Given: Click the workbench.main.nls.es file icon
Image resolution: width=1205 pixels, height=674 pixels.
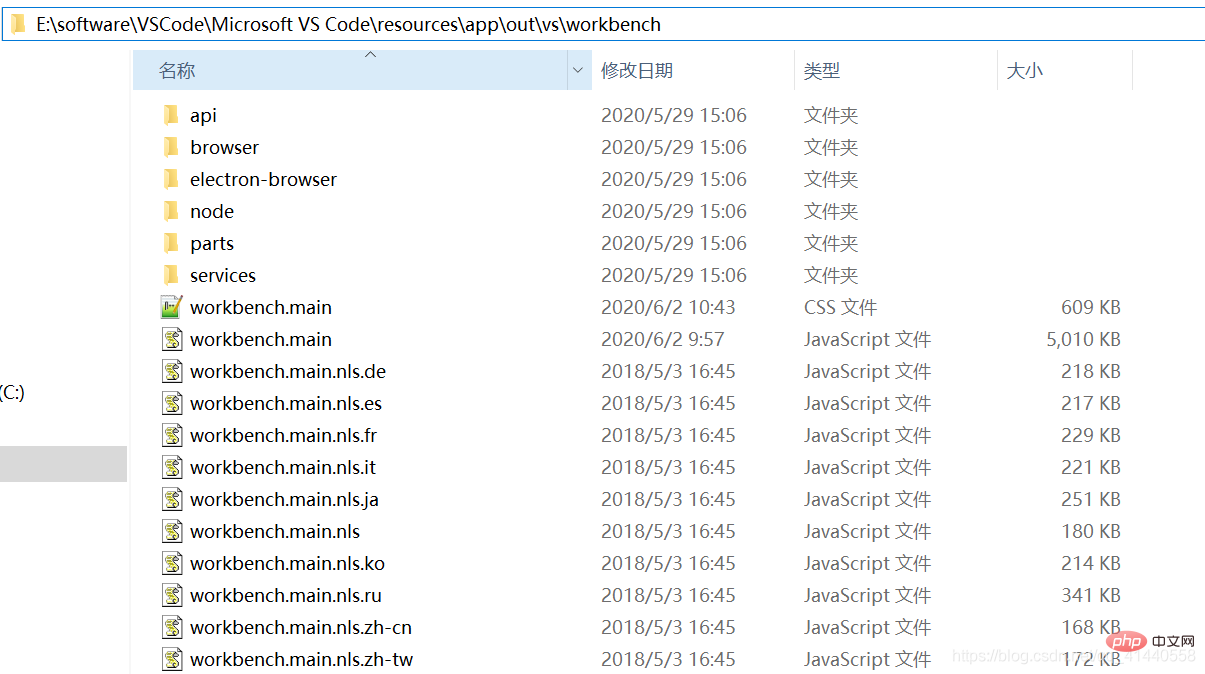Looking at the screenshot, I should (172, 403).
